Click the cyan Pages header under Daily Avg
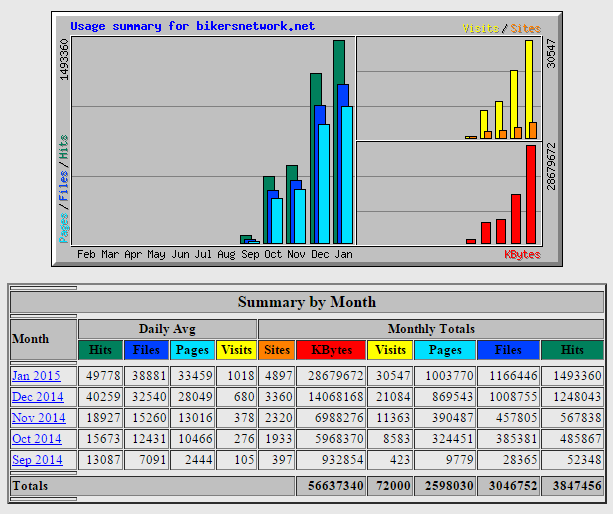 point(192,350)
